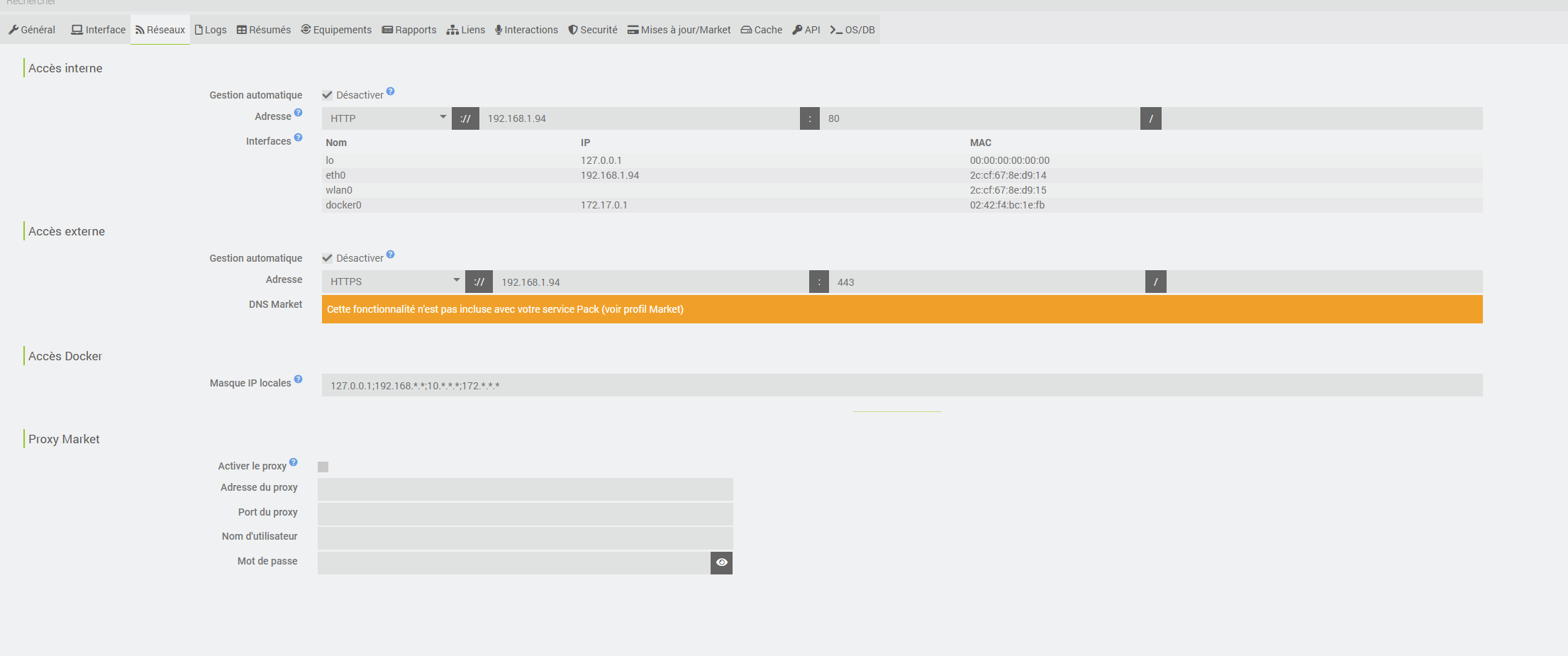Image resolution: width=1568 pixels, height=656 pixels.
Task: Click the 'Accès externe' section heading
Action: [x=67, y=231]
